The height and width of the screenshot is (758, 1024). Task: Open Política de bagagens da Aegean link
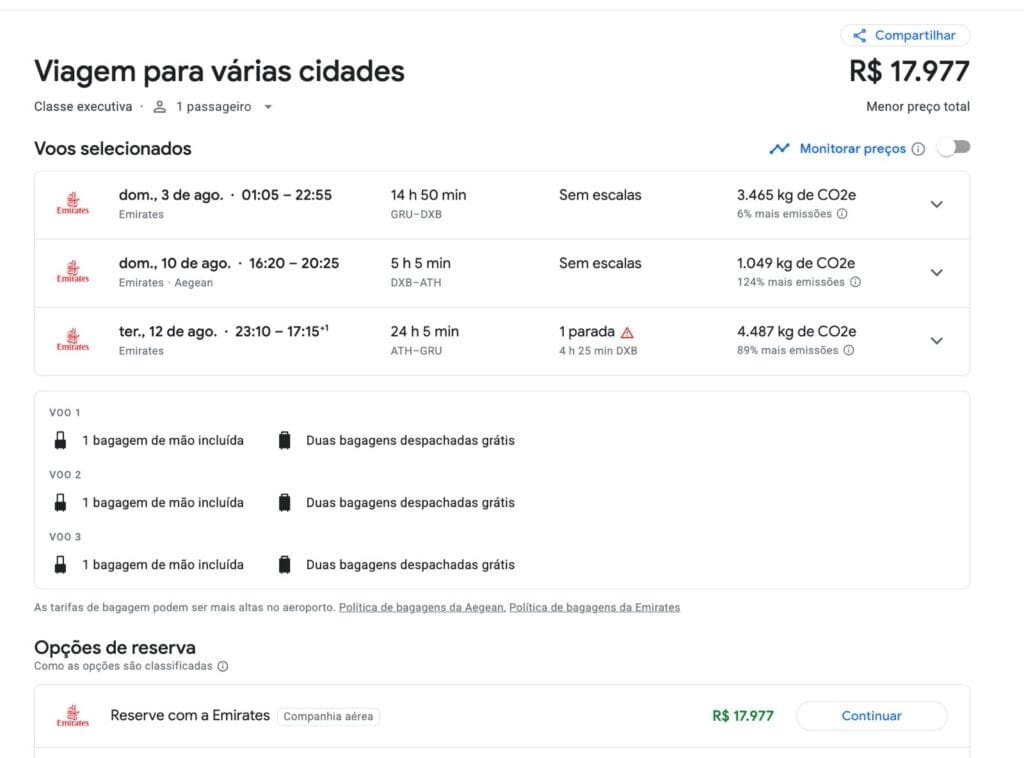point(422,607)
